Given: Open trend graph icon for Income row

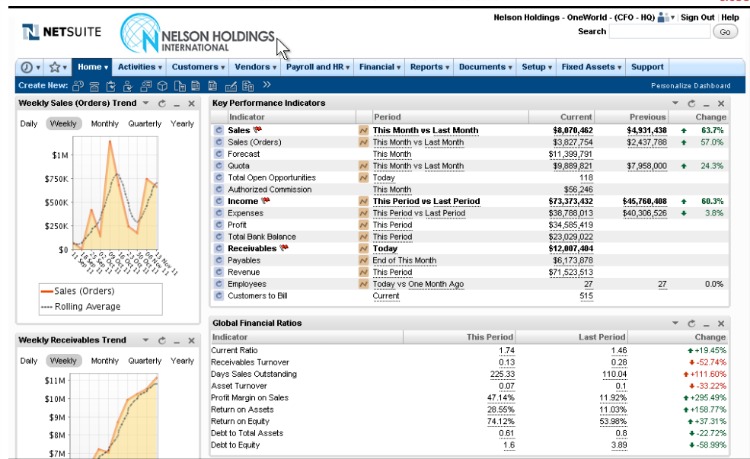Looking at the screenshot, I should (364, 201).
